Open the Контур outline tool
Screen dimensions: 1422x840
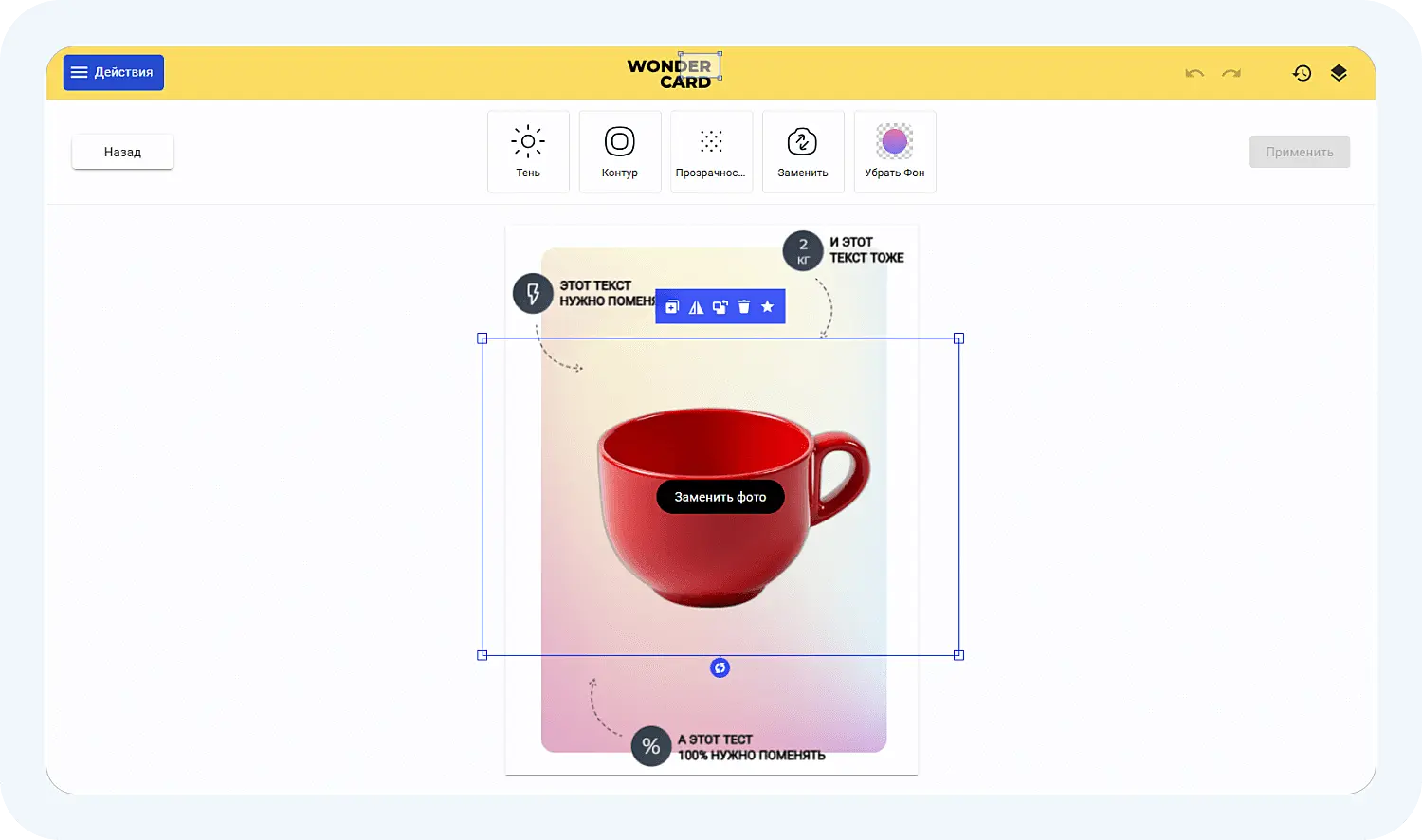[619, 151]
